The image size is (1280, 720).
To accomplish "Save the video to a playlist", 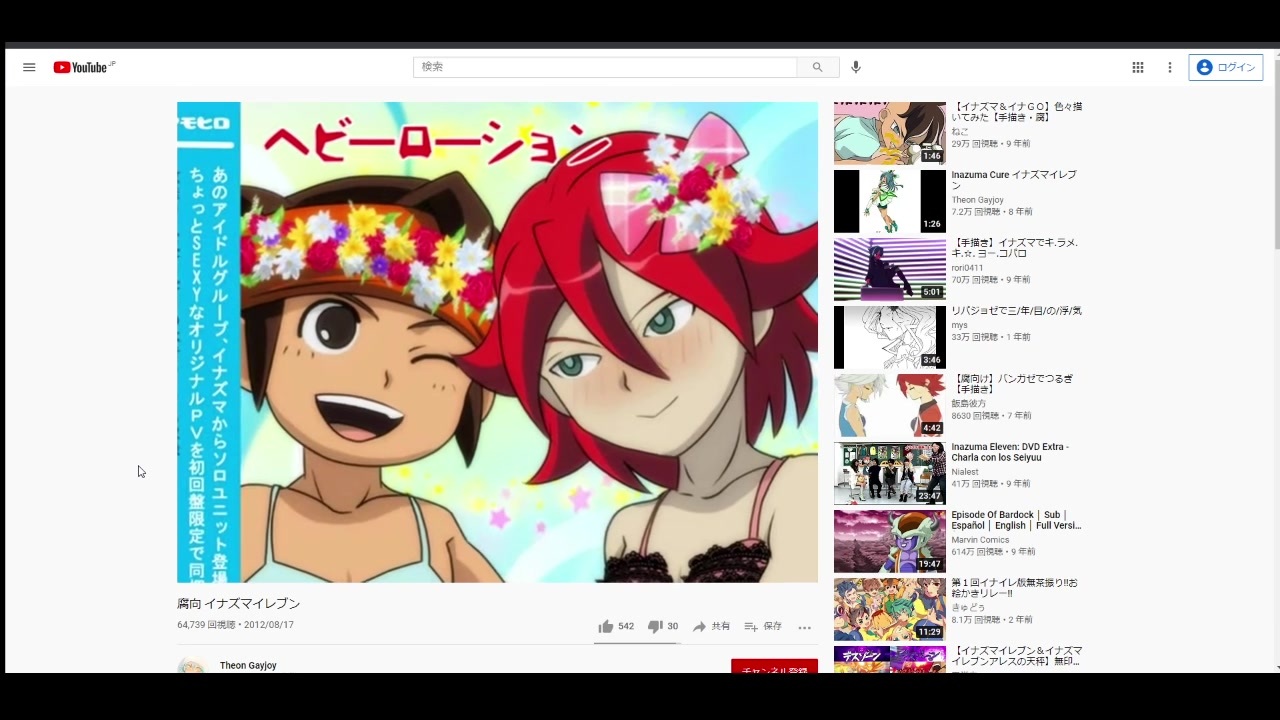I will tap(763, 626).
